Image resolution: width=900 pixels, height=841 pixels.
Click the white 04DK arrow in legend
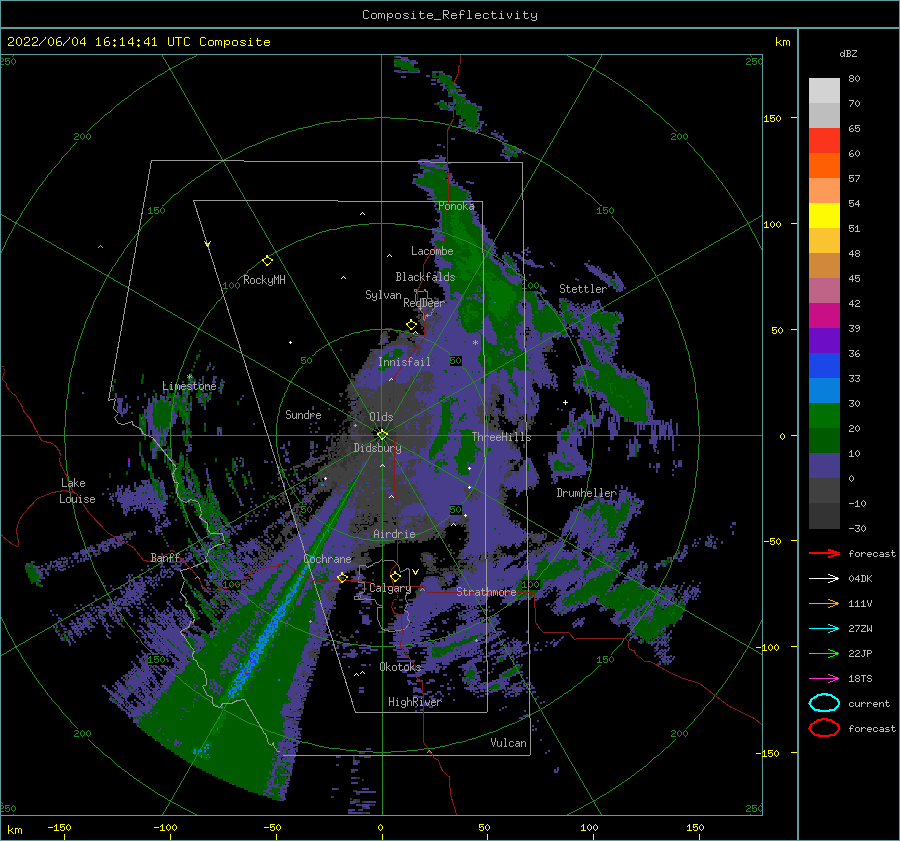click(824, 578)
